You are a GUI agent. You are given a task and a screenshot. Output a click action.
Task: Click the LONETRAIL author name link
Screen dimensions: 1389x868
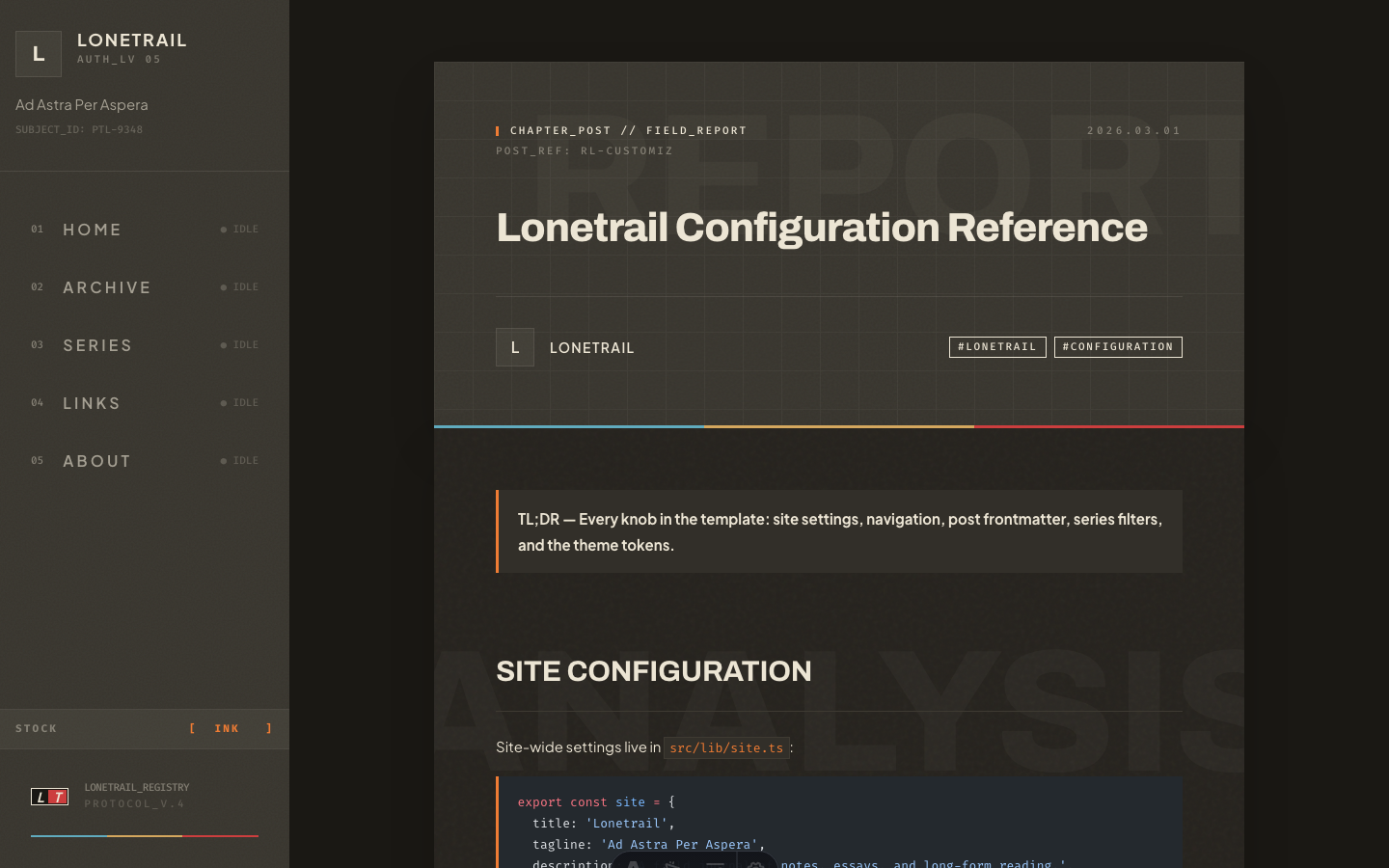pyautogui.click(x=592, y=348)
